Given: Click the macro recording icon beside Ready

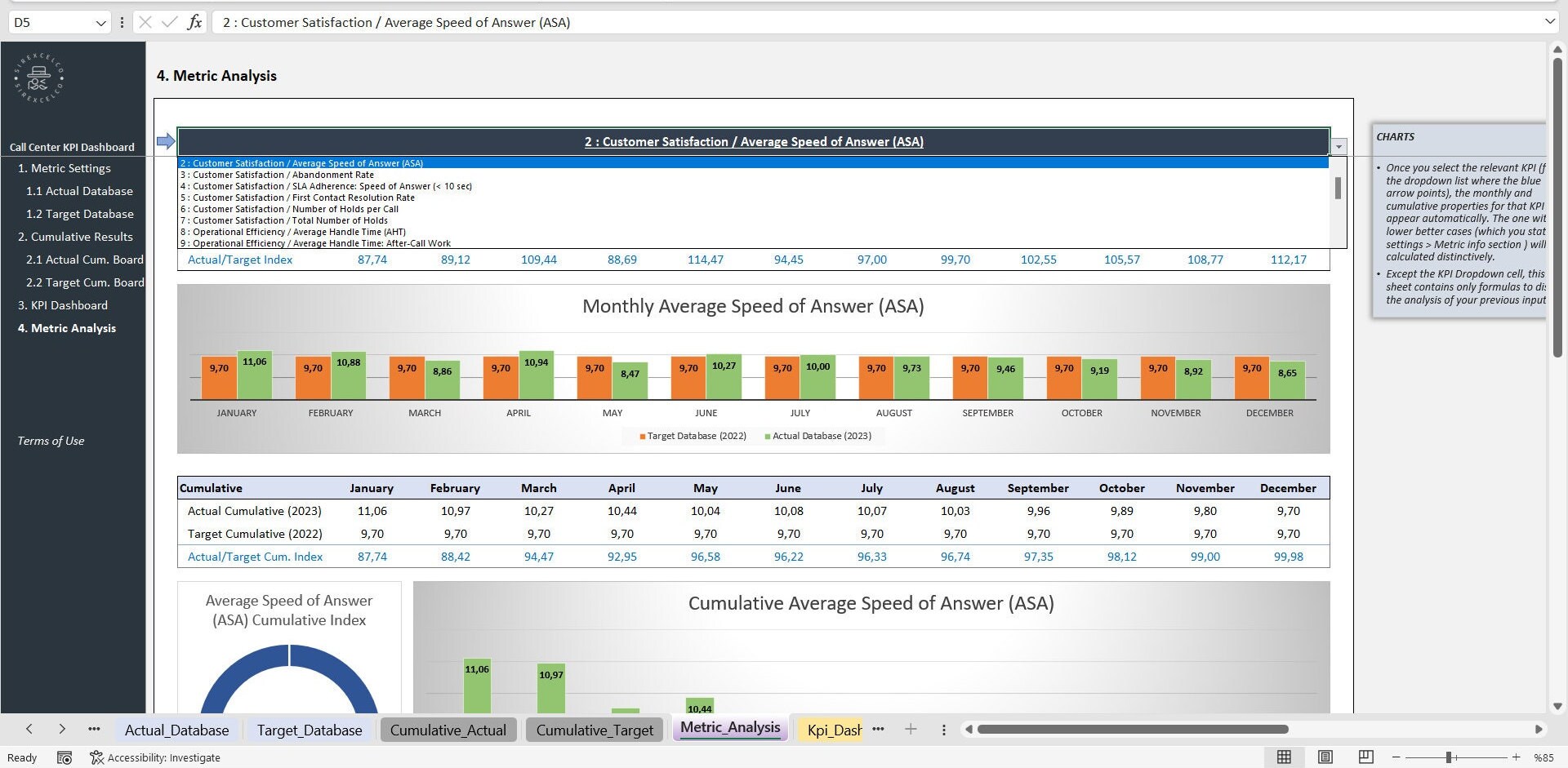Looking at the screenshot, I should 65,757.
